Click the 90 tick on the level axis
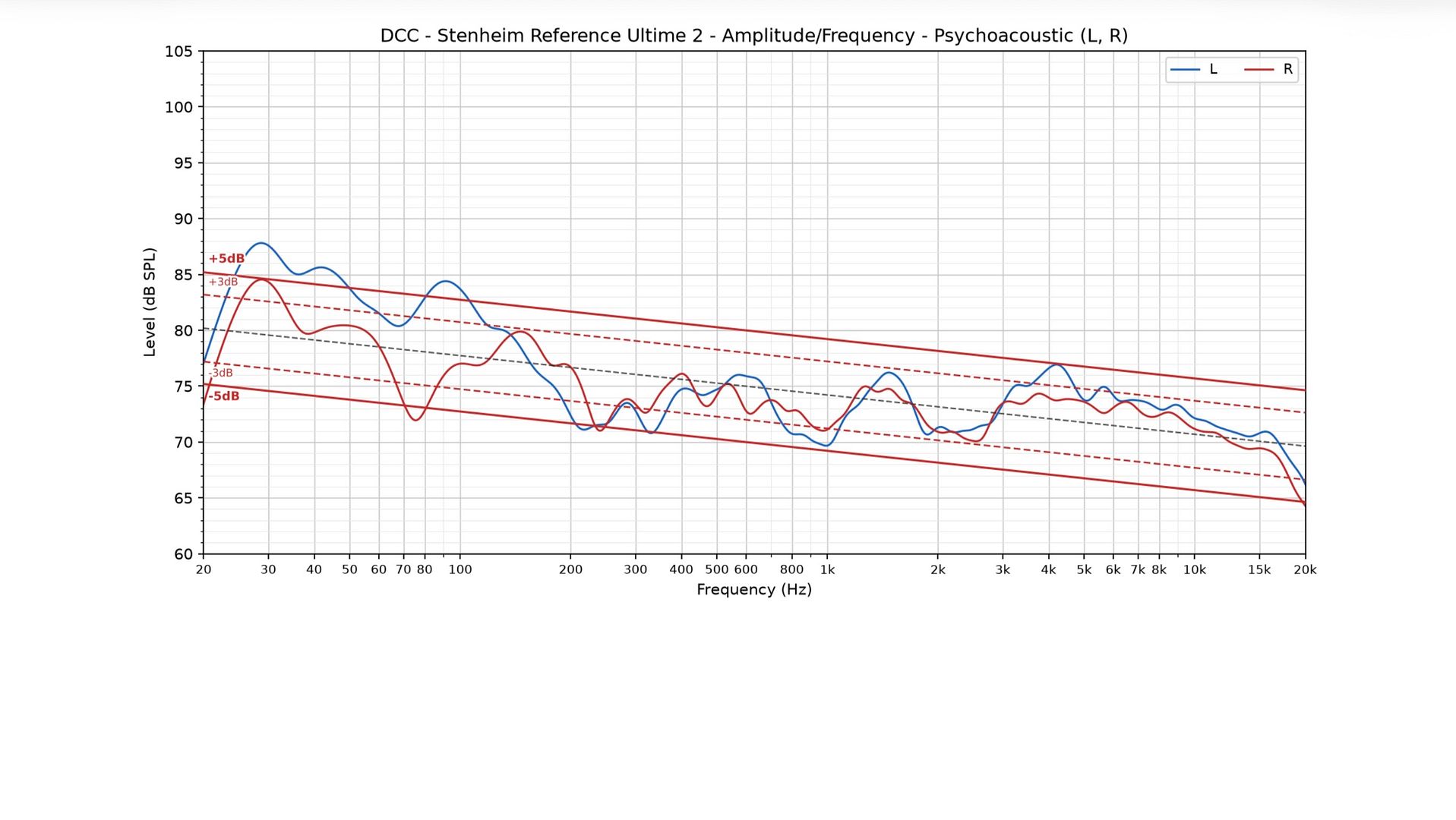 [x=184, y=219]
